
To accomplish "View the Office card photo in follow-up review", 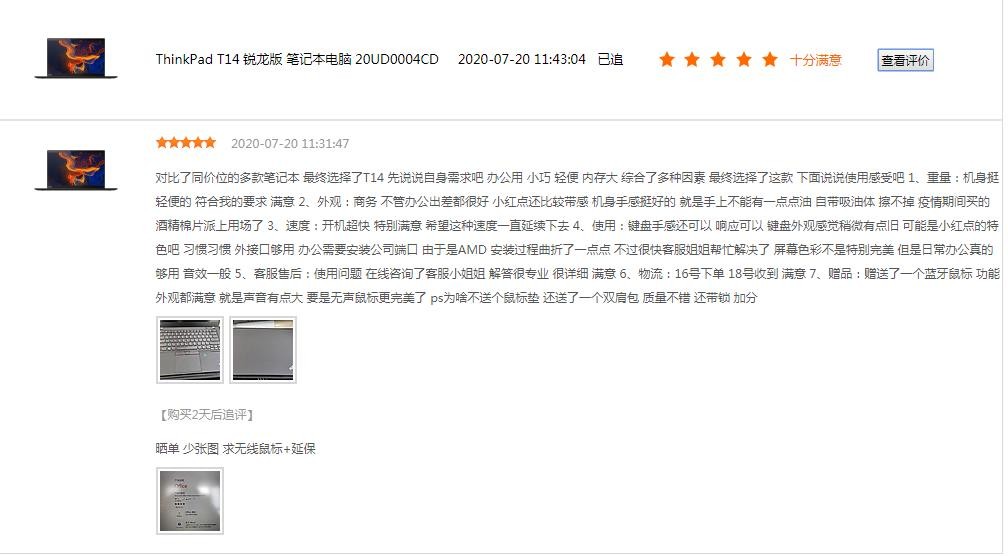I will 190,501.
